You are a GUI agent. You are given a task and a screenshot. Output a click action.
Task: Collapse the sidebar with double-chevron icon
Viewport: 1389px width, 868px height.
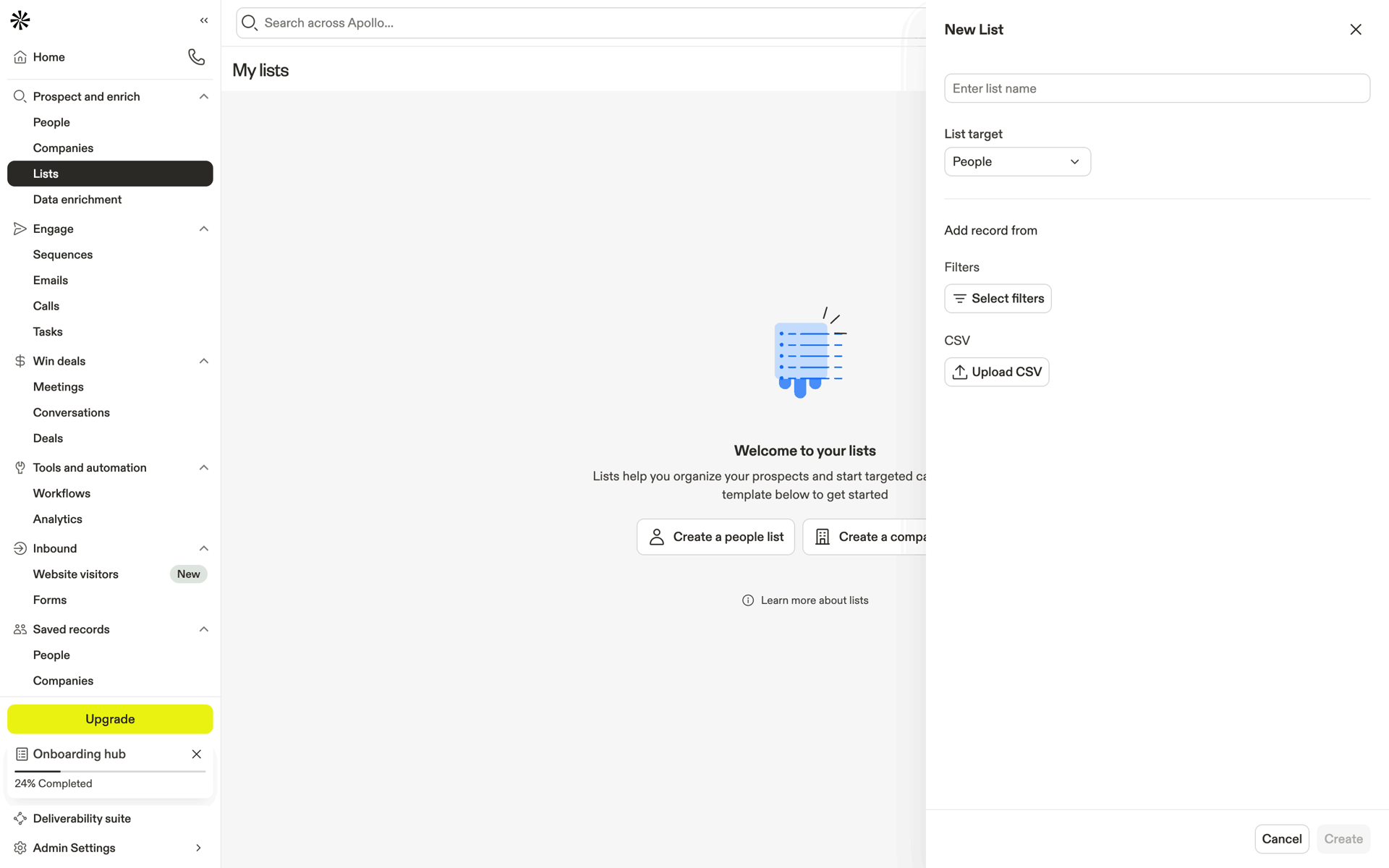(204, 20)
